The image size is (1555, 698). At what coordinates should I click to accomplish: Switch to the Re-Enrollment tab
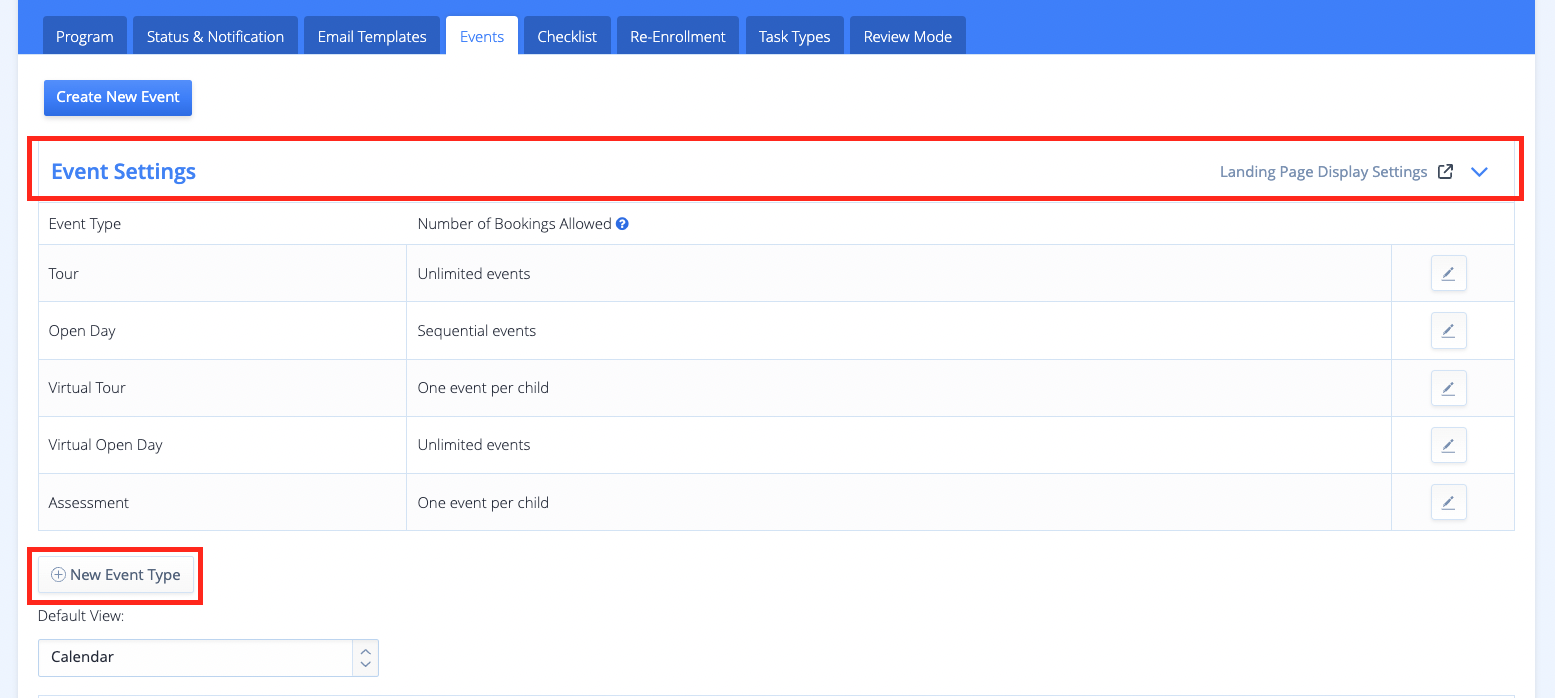point(678,36)
